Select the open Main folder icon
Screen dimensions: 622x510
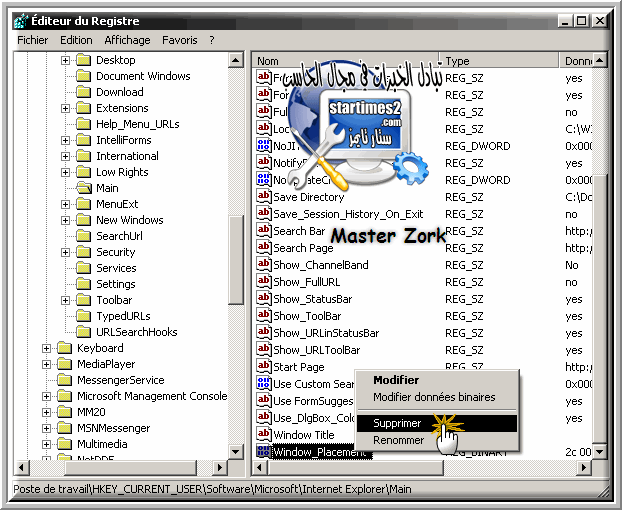click(x=84, y=188)
